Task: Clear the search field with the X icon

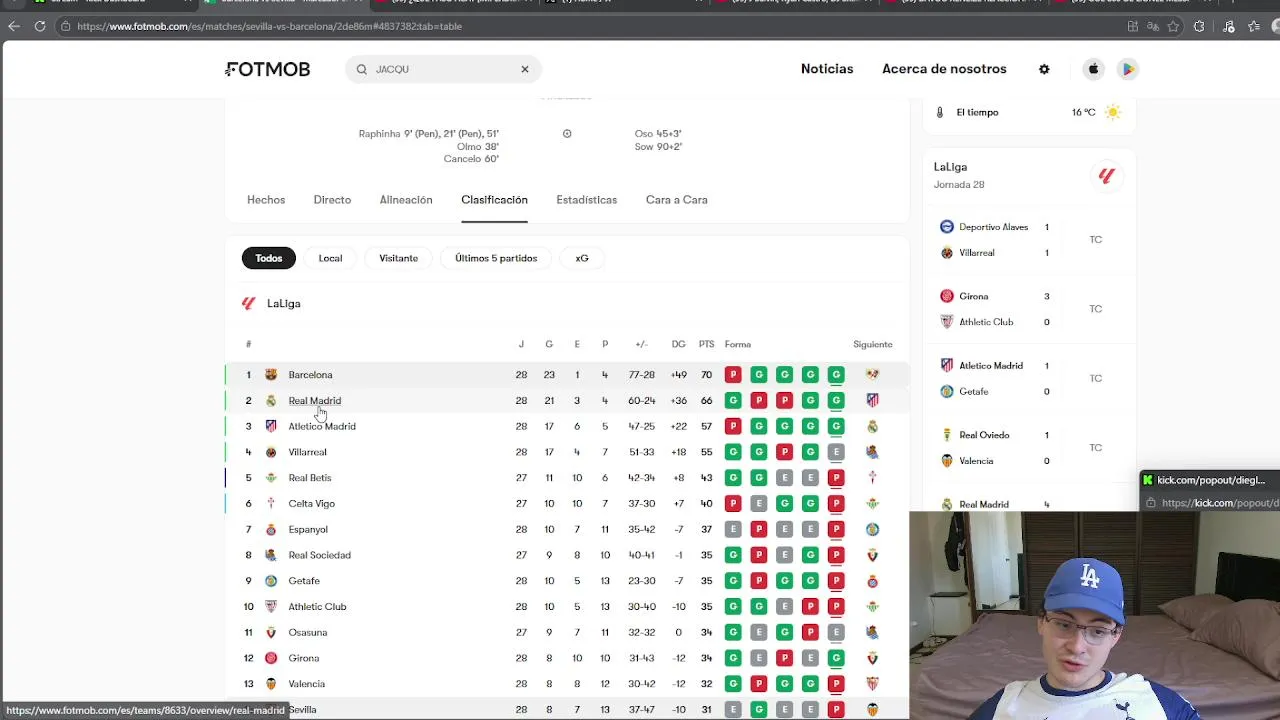Action: point(524,69)
